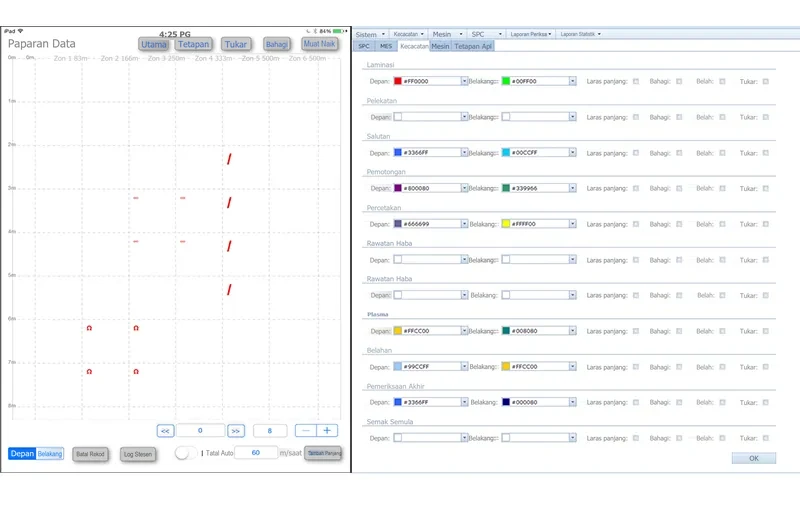This screenshot has height=510, width=800.
Task: Check Laras panjang for Laminasi
Action: tap(636, 81)
